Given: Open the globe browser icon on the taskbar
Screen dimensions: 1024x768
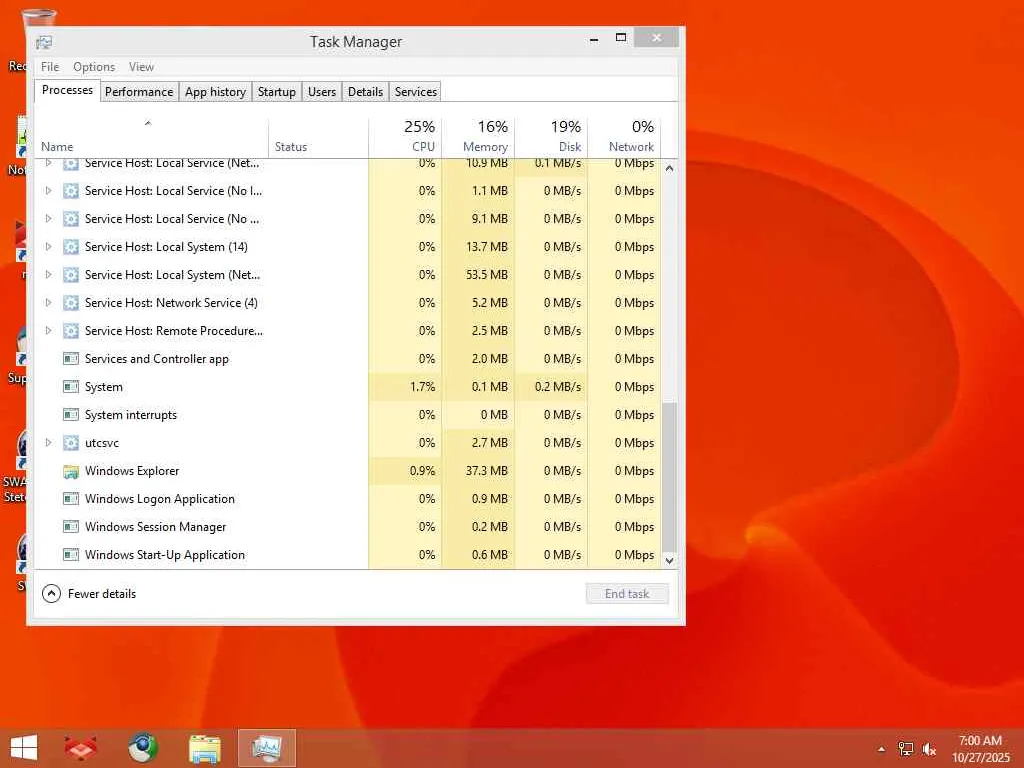Looking at the screenshot, I should [x=142, y=748].
